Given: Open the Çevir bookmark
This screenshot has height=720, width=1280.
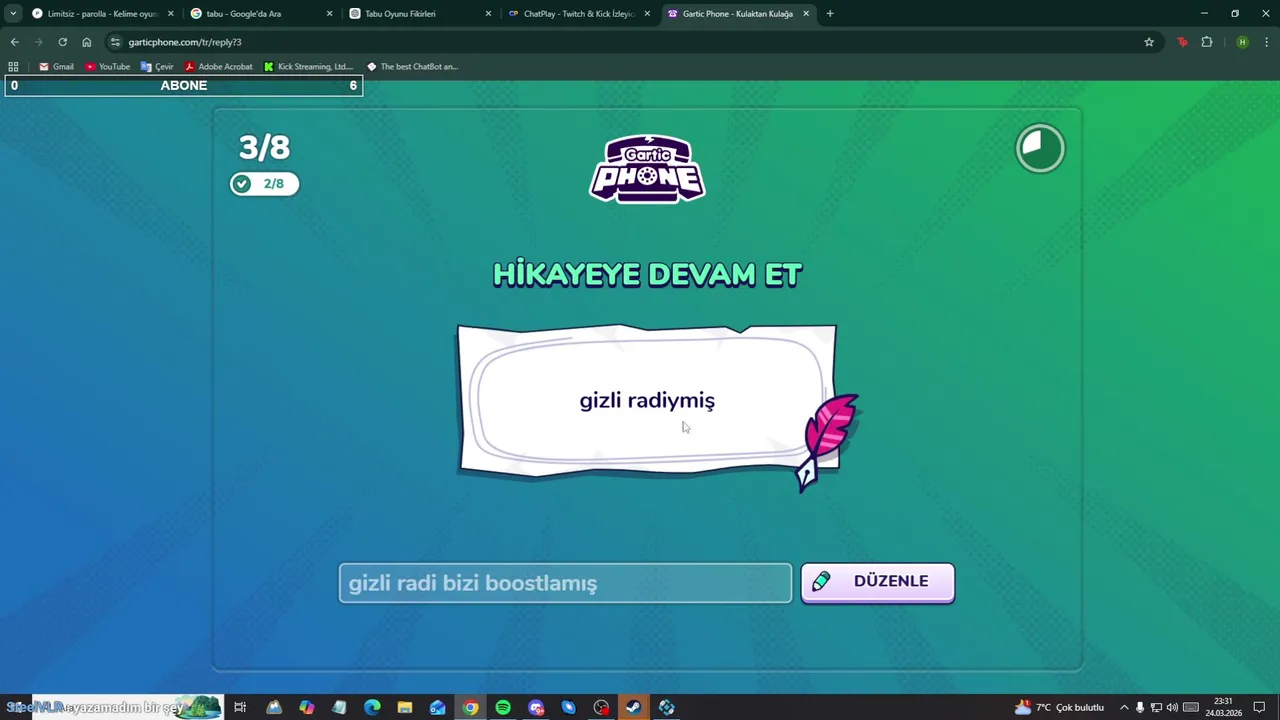Looking at the screenshot, I should pos(157,67).
